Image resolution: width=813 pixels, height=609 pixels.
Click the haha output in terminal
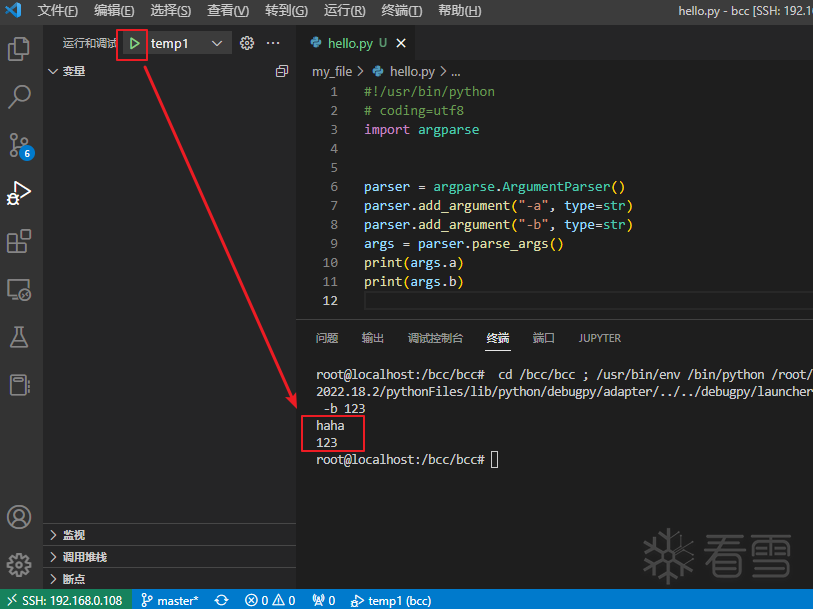point(330,426)
